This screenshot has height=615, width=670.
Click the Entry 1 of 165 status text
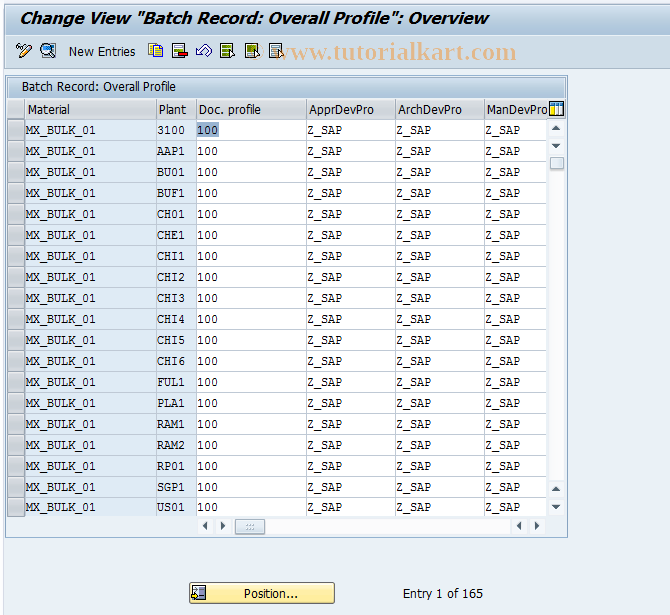(443, 594)
